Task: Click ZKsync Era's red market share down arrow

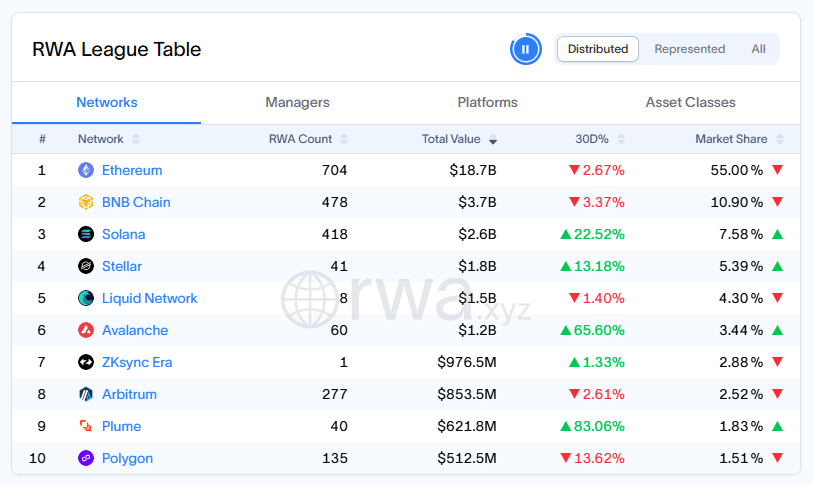Action: tap(777, 362)
